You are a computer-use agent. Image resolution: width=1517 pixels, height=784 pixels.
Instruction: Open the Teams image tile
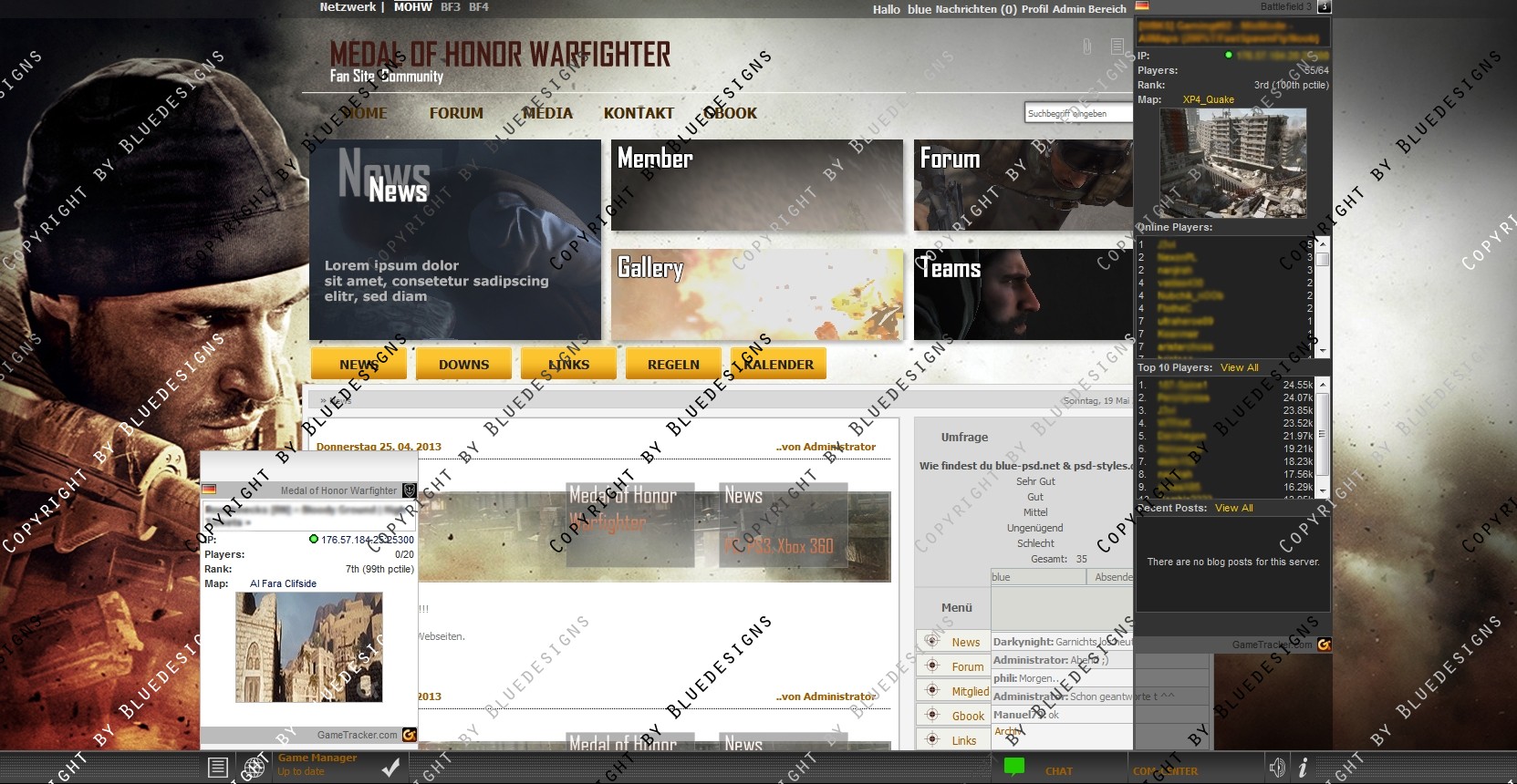(1023, 294)
